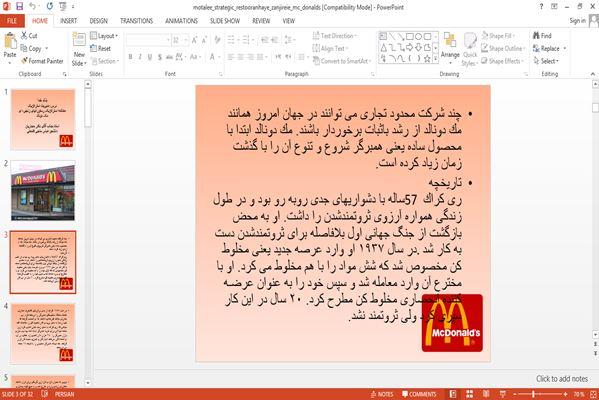Viewport: 599px width, 400px height.
Task: Insert a New Slide
Action: click(79, 50)
